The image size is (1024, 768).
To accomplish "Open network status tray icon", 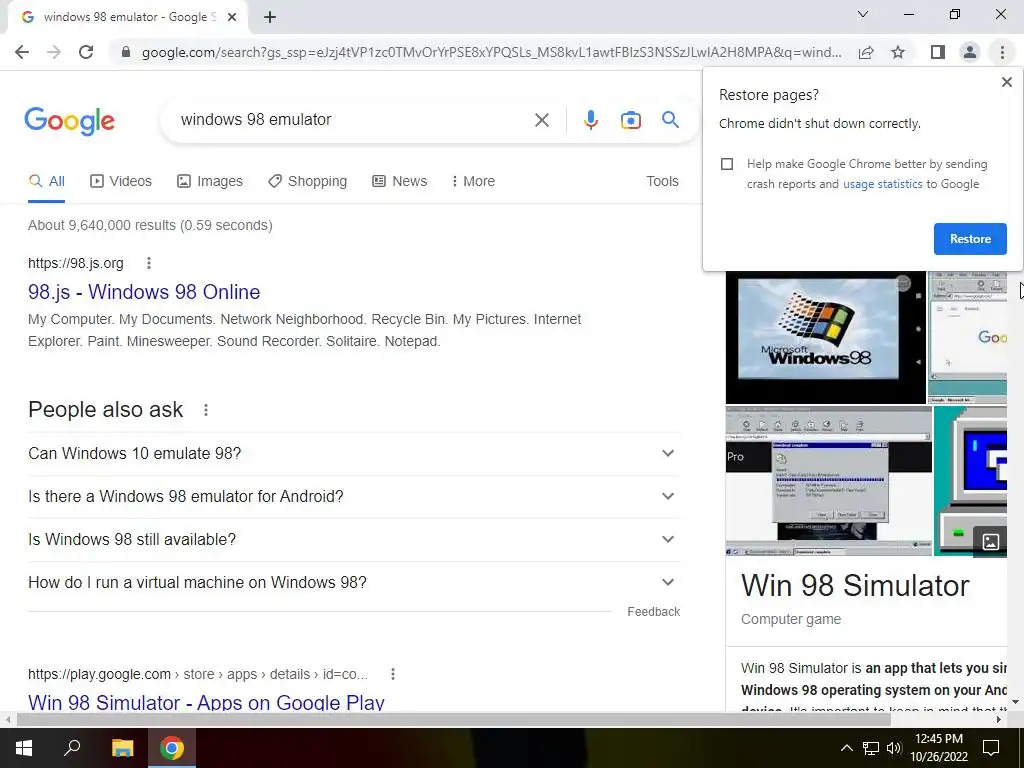I will [x=871, y=748].
